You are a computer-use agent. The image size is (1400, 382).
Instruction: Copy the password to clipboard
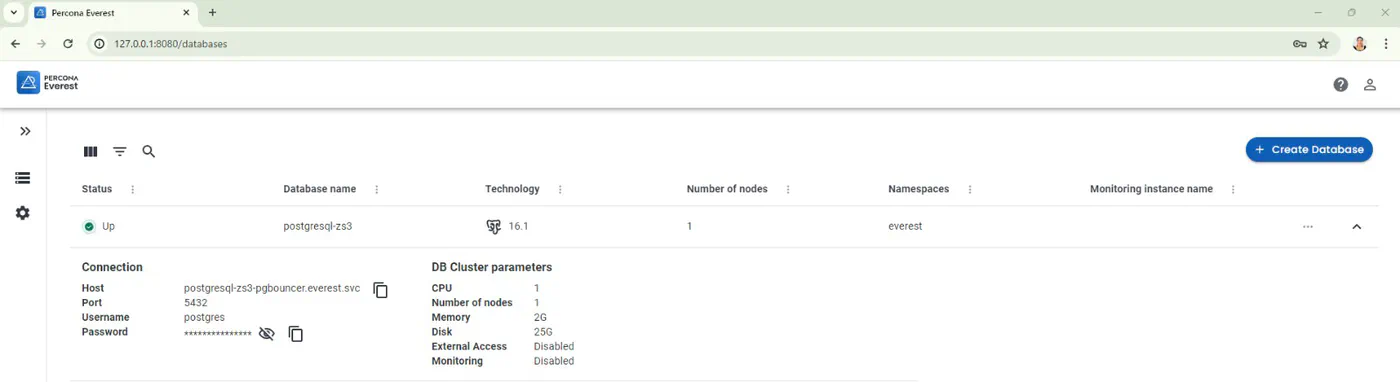(296, 334)
